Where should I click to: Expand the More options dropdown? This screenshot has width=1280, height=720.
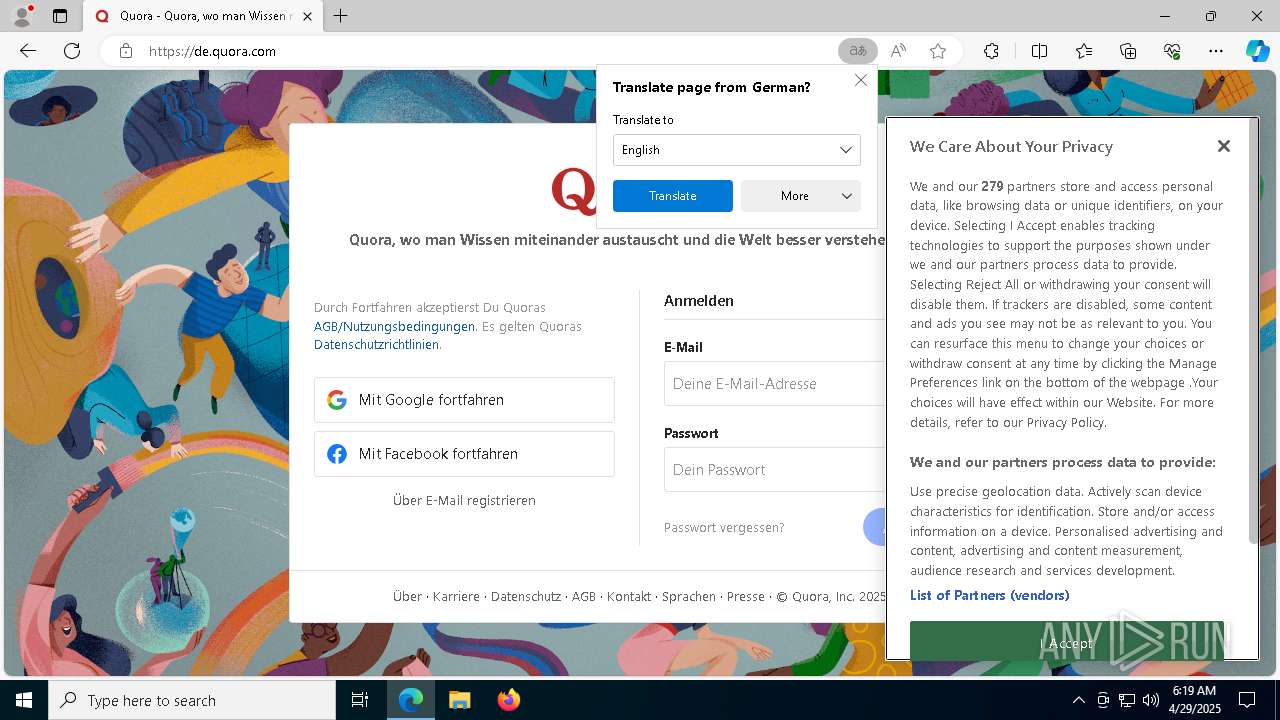(x=800, y=196)
